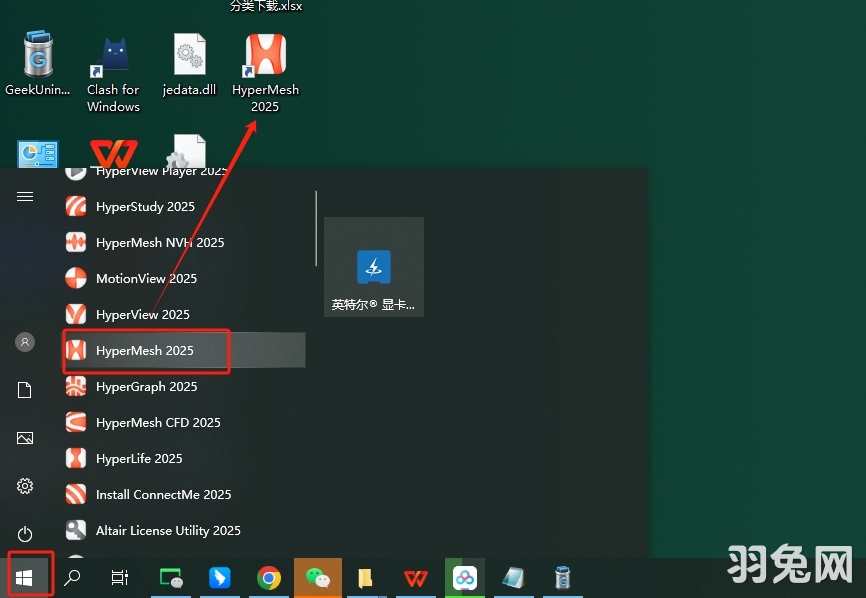Open WeChat from the taskbar
The image size is (866, 598).
[x=317, y=577]
